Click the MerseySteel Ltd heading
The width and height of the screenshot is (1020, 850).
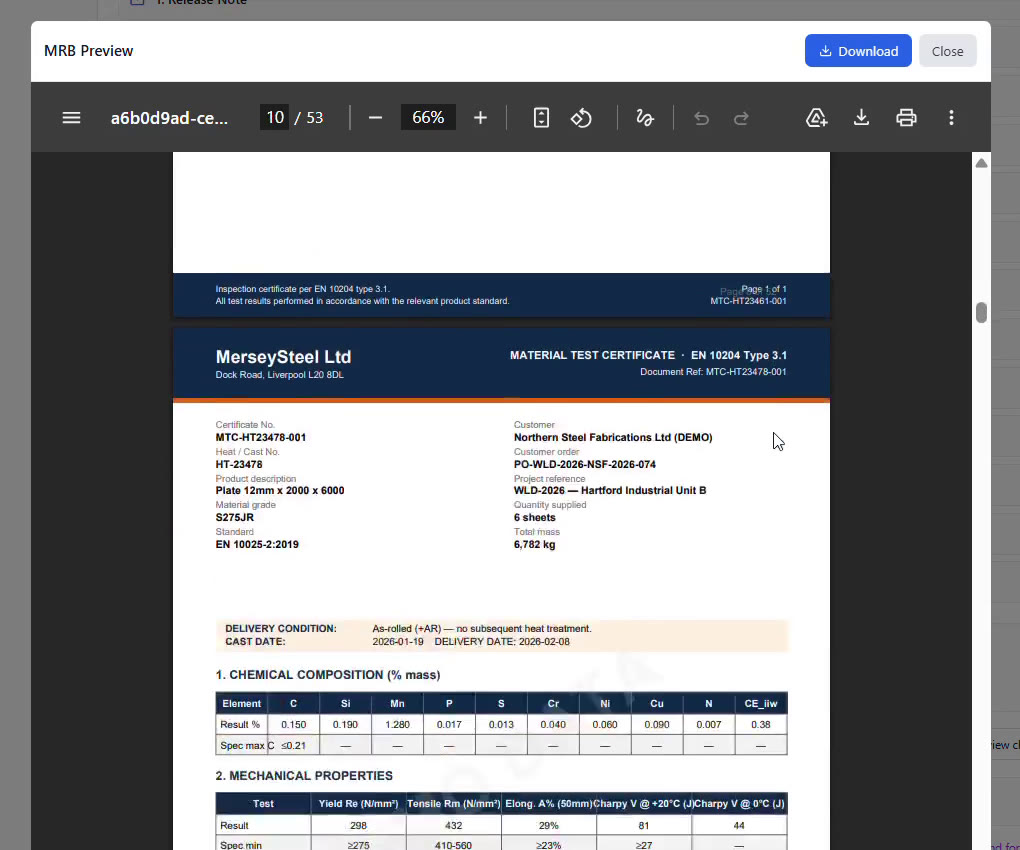[x=283, y=357]
